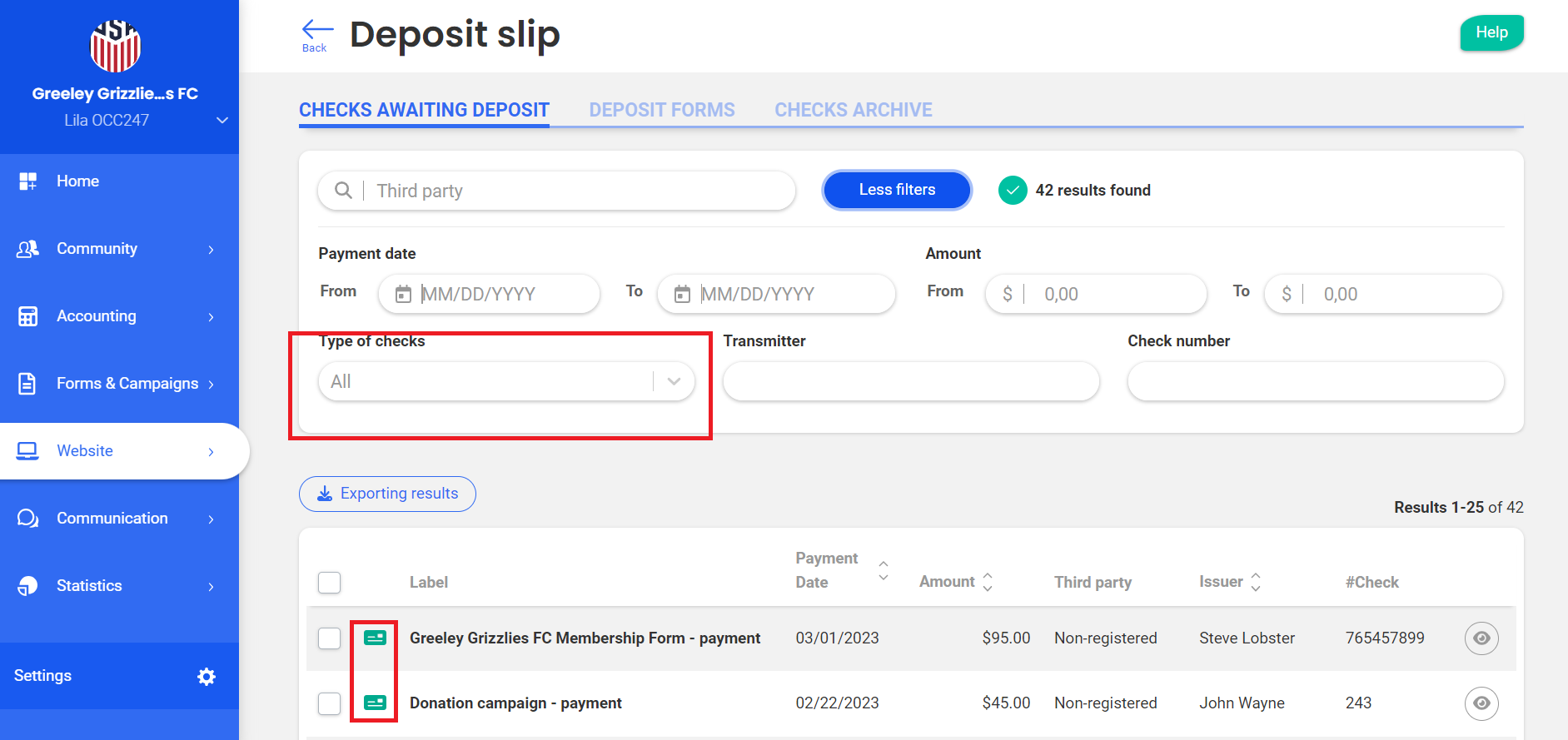The height and width of the screenshot is (740, 1568).
Task: Focus the Check number input field
Action: [x=1315, y=381]
